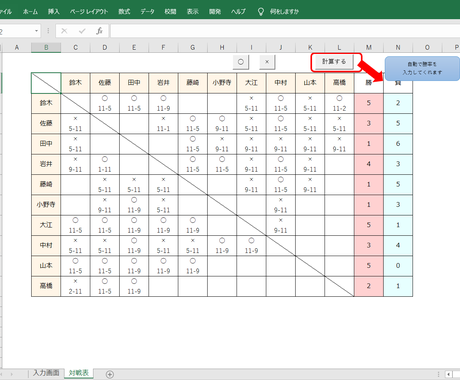Select the 2-11 score in 高橋 row

pos(75,291)
